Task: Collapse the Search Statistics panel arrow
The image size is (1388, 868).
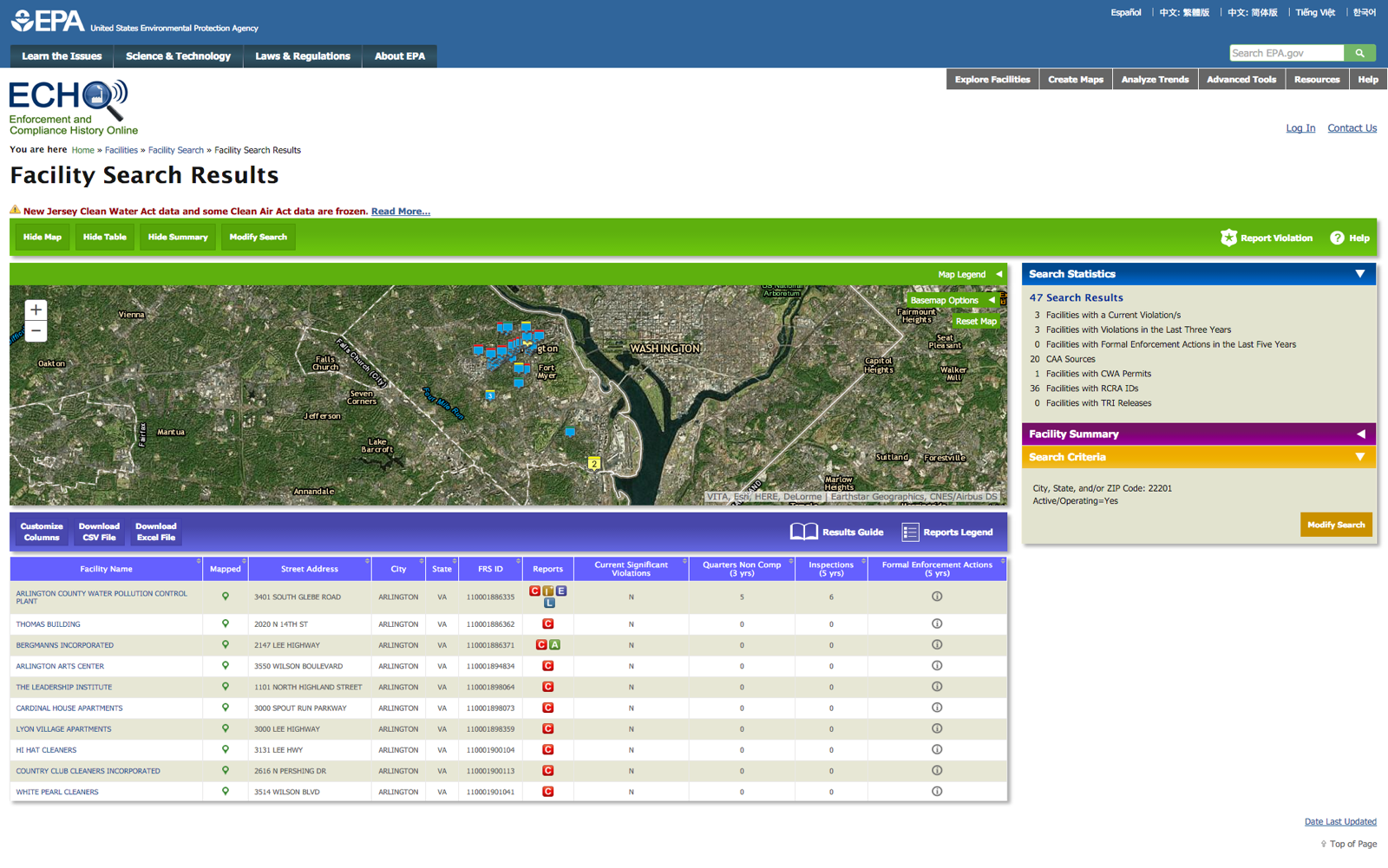Action: pos(1359,274)
